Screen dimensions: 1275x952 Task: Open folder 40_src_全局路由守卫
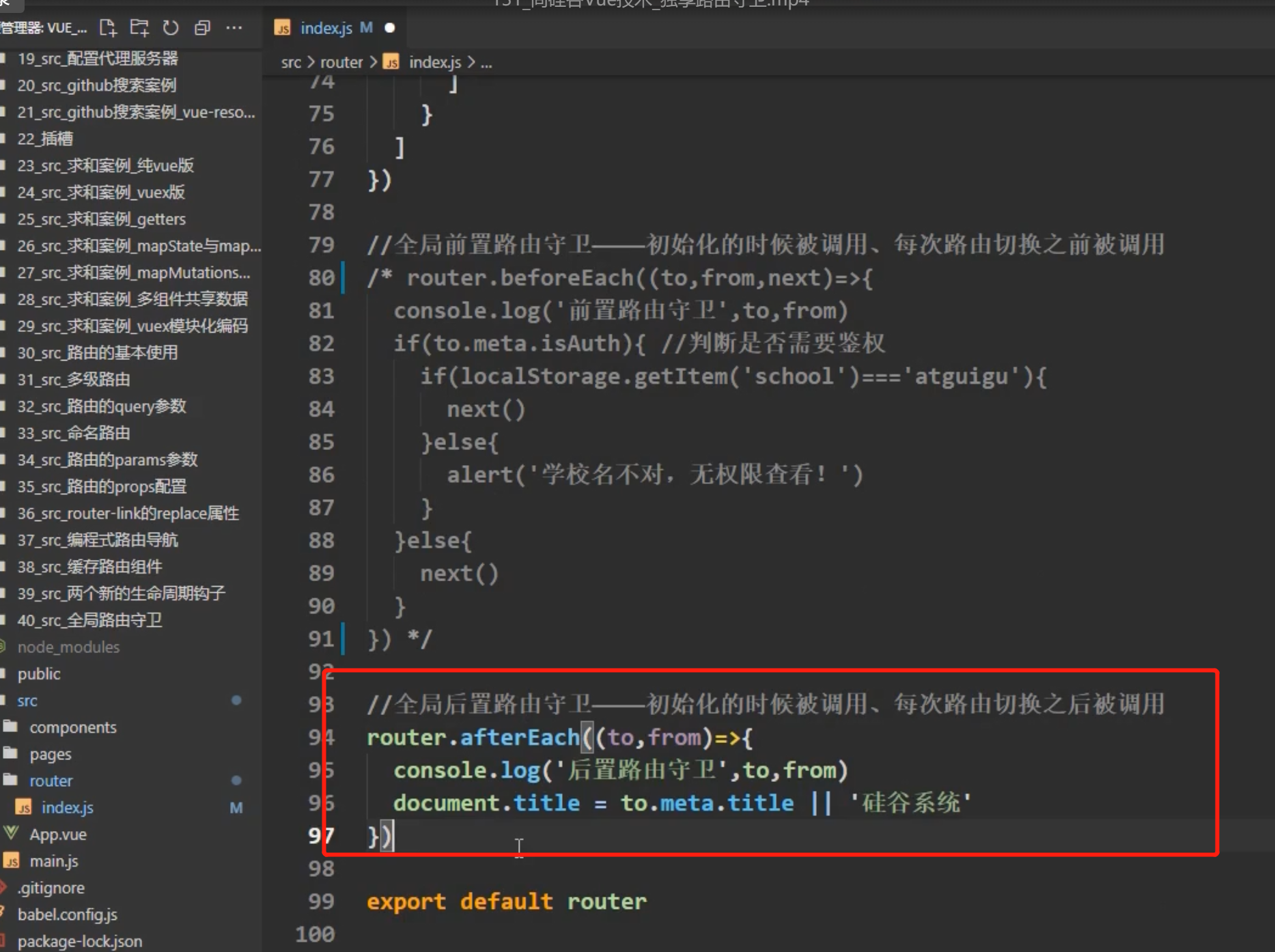pos(89,620)
